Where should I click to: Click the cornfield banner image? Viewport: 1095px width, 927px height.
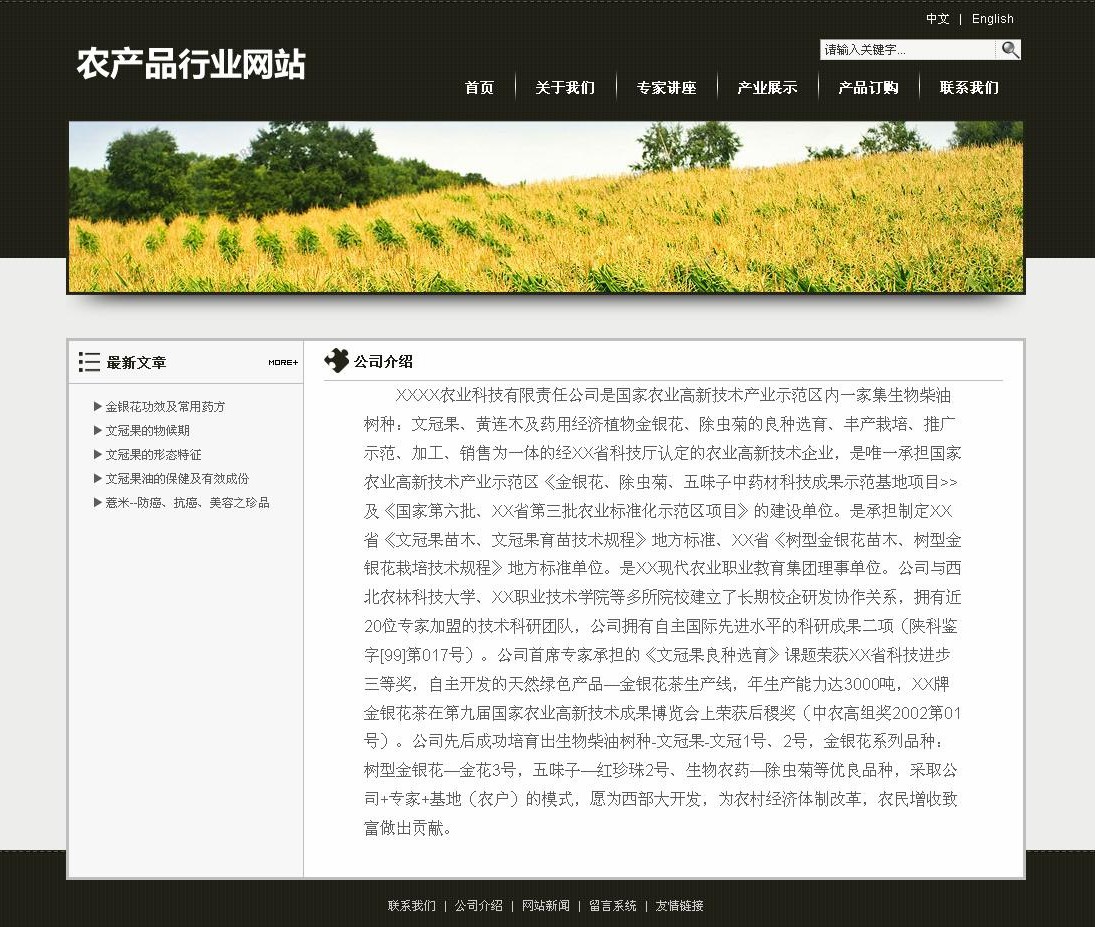point(546,207)
